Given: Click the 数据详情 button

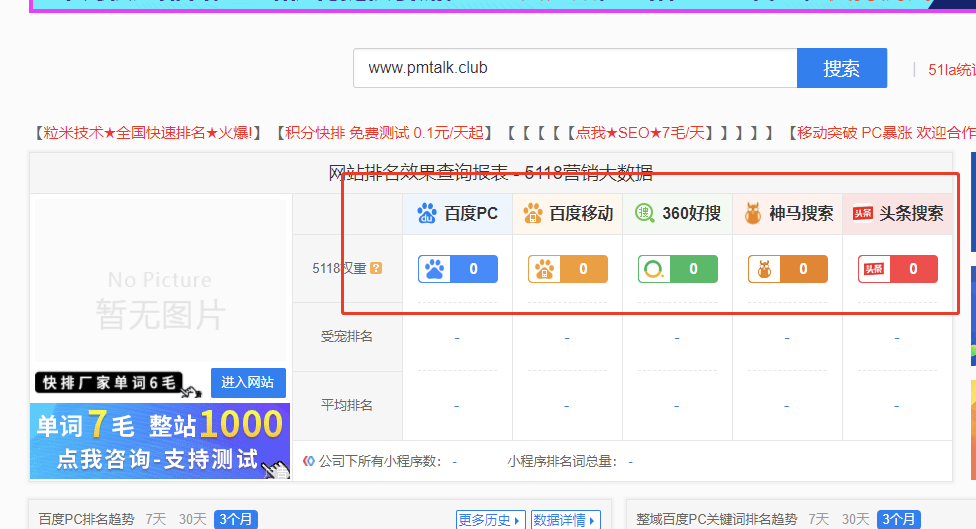Looking at the screenshot, I should coord(565,520).
